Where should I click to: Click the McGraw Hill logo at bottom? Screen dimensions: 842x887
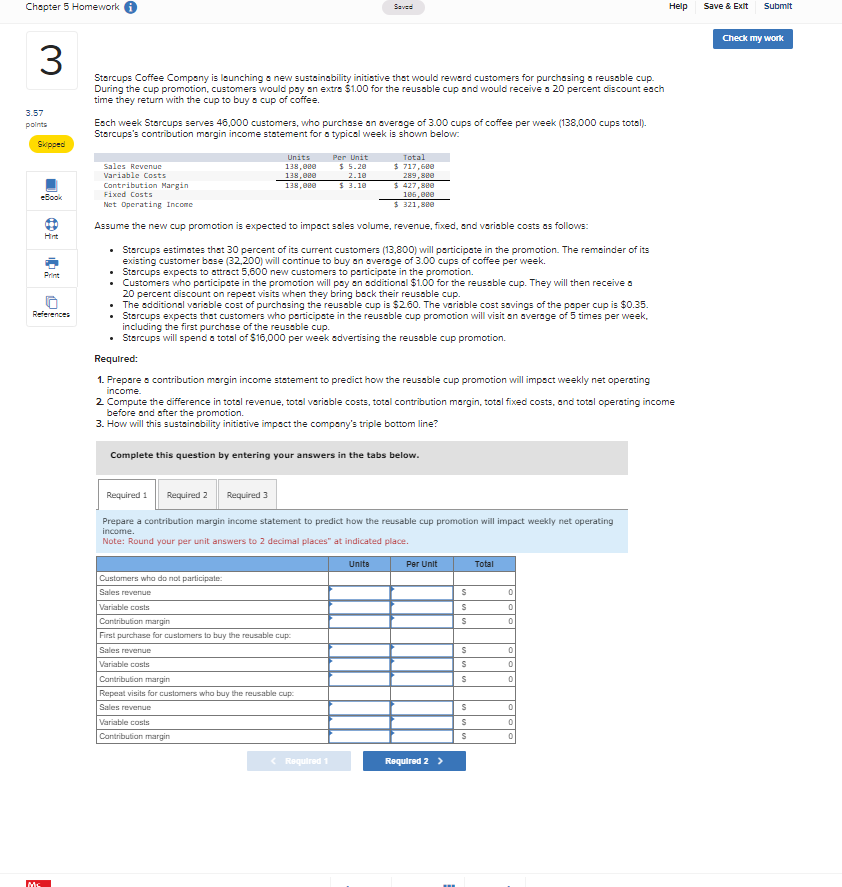[x=38, y=883]
